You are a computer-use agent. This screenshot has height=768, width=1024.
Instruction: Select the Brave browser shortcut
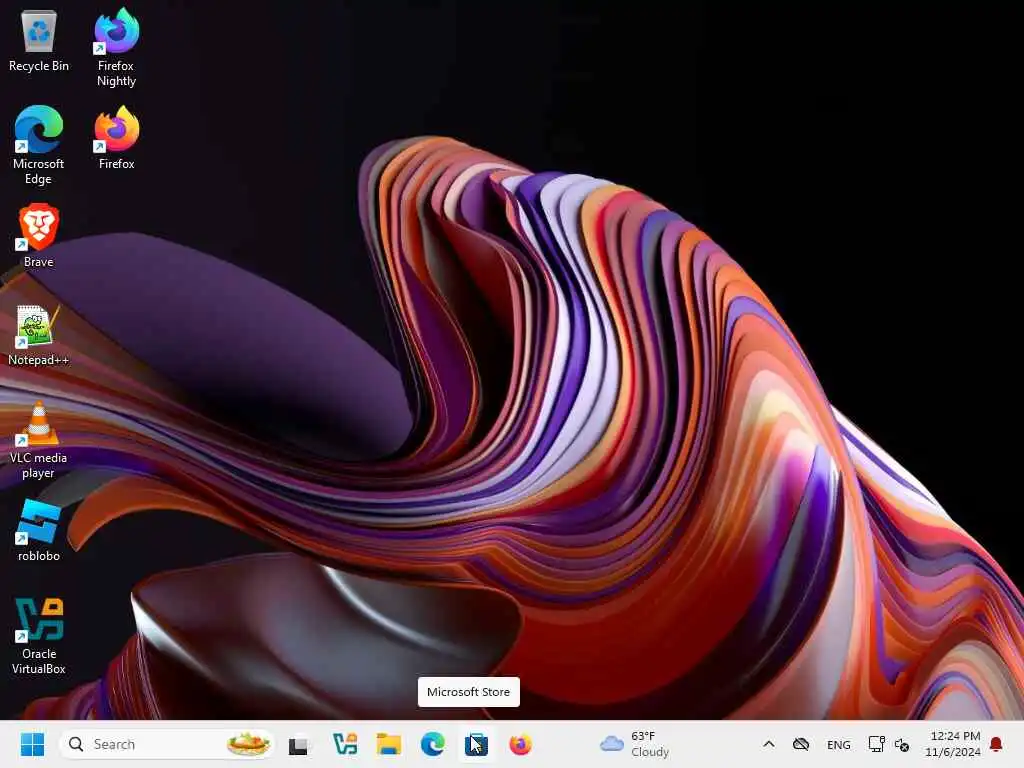[39, 236]
